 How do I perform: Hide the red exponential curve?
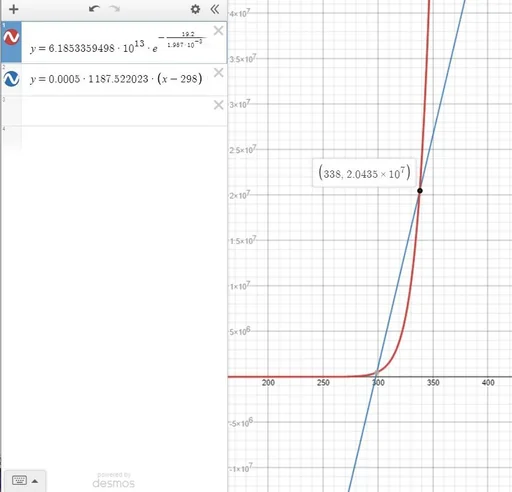[11, 37]
